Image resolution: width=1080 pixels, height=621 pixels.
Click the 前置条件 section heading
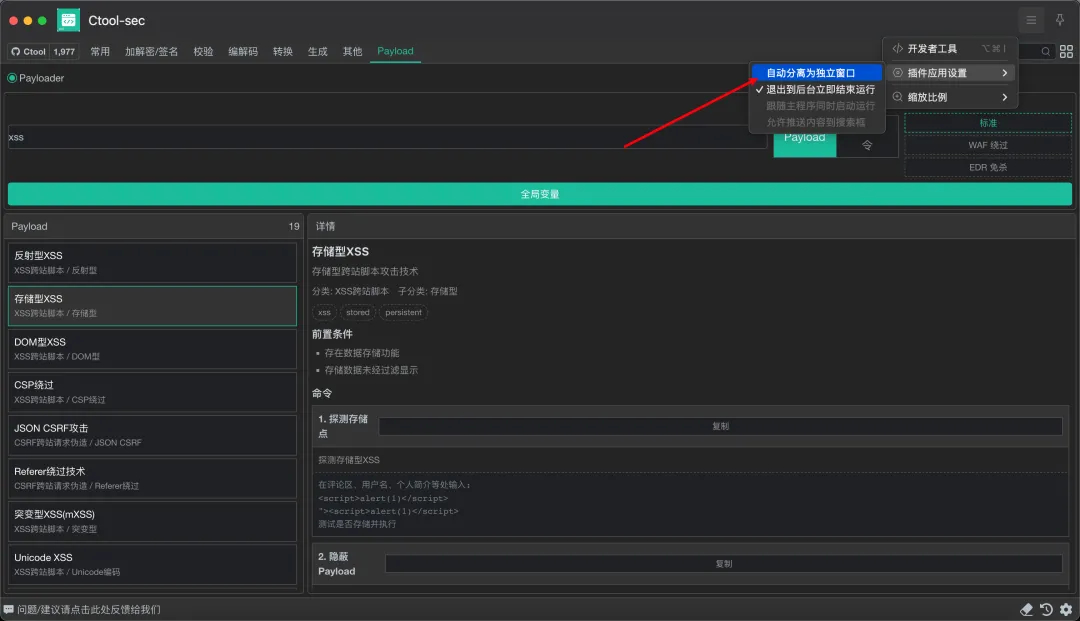332,334
